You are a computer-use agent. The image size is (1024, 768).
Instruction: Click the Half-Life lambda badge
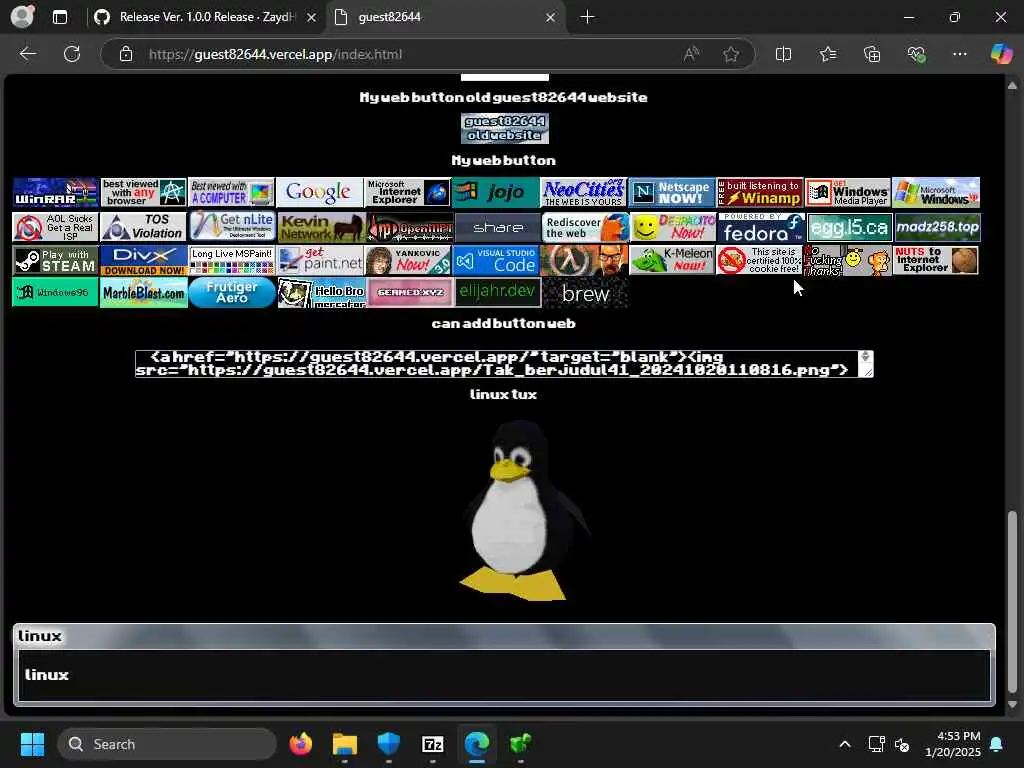pyautogui.click(x=584, y=260)
